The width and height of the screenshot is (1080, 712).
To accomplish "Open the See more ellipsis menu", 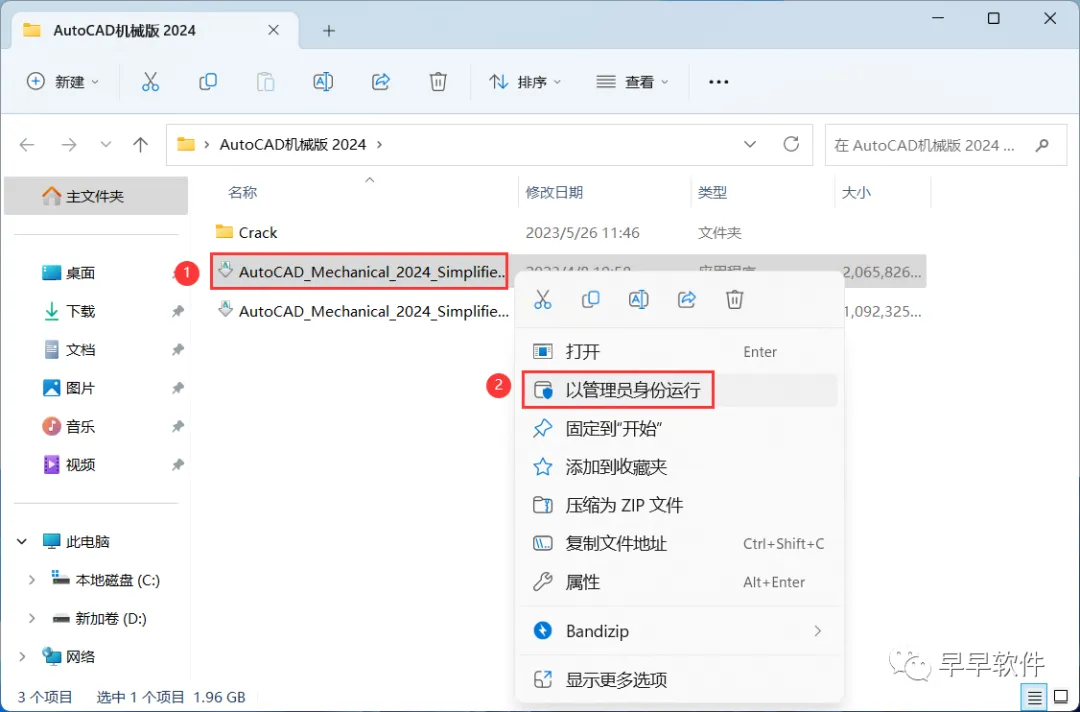I will coord(718,82).
